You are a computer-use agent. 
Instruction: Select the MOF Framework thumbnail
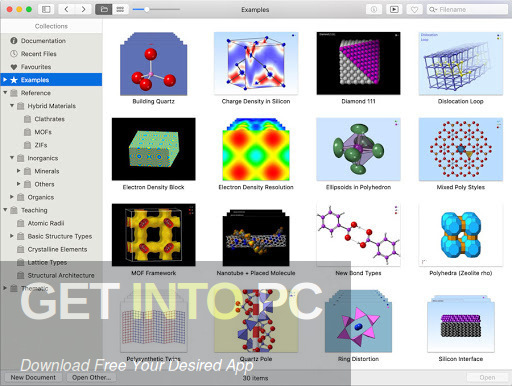[x=153, y=235]
